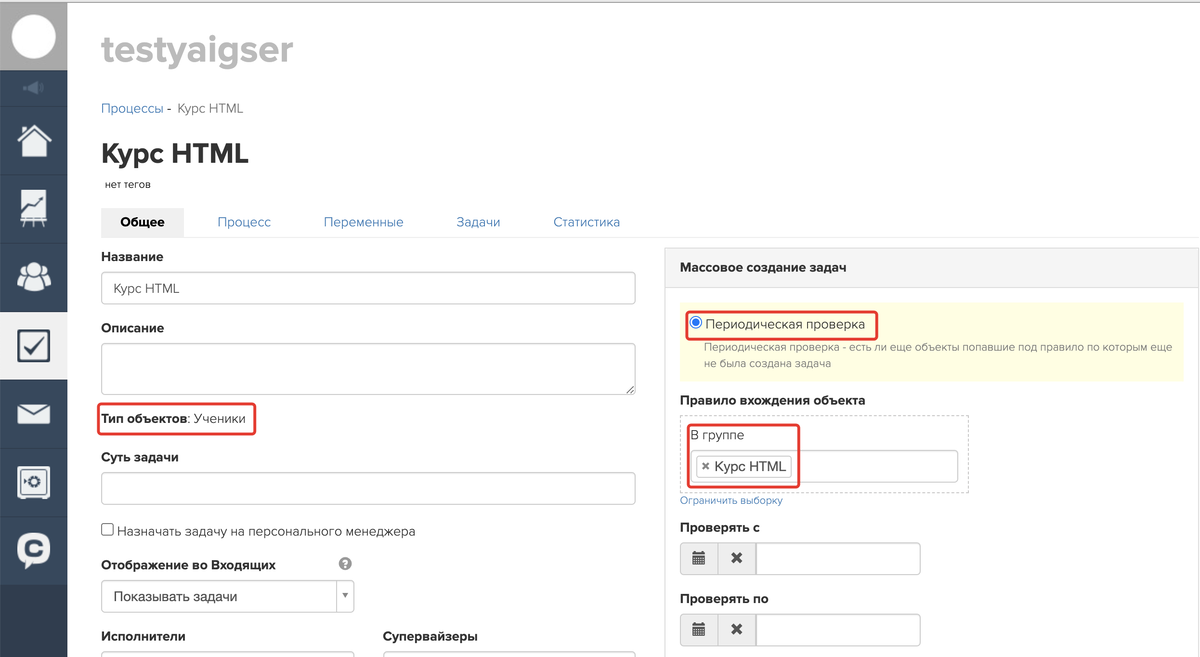Open the envelope messages icon in sidebar

(34, 414)
